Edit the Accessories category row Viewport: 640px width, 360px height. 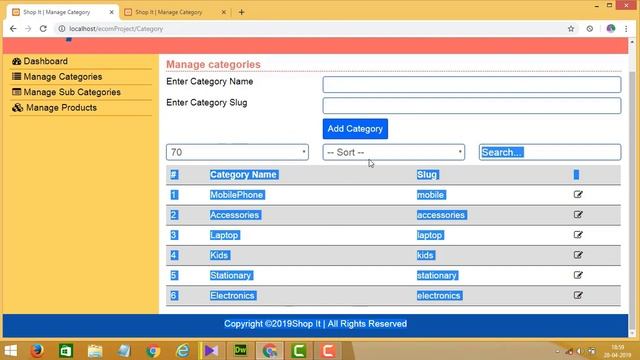tap(578, 215)
